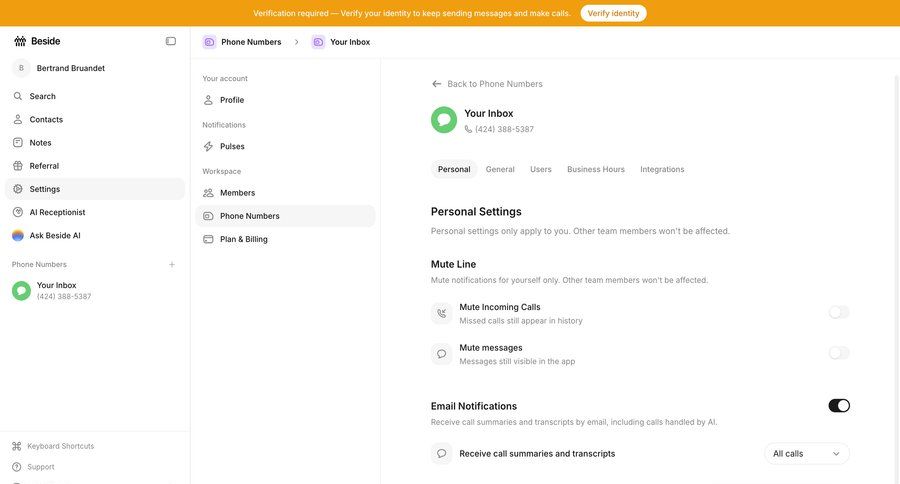Click Phone Numbers breadcrumb icon
Viewport: 900px width, 484px height.
pyautogui.click(x=210, y=42)
